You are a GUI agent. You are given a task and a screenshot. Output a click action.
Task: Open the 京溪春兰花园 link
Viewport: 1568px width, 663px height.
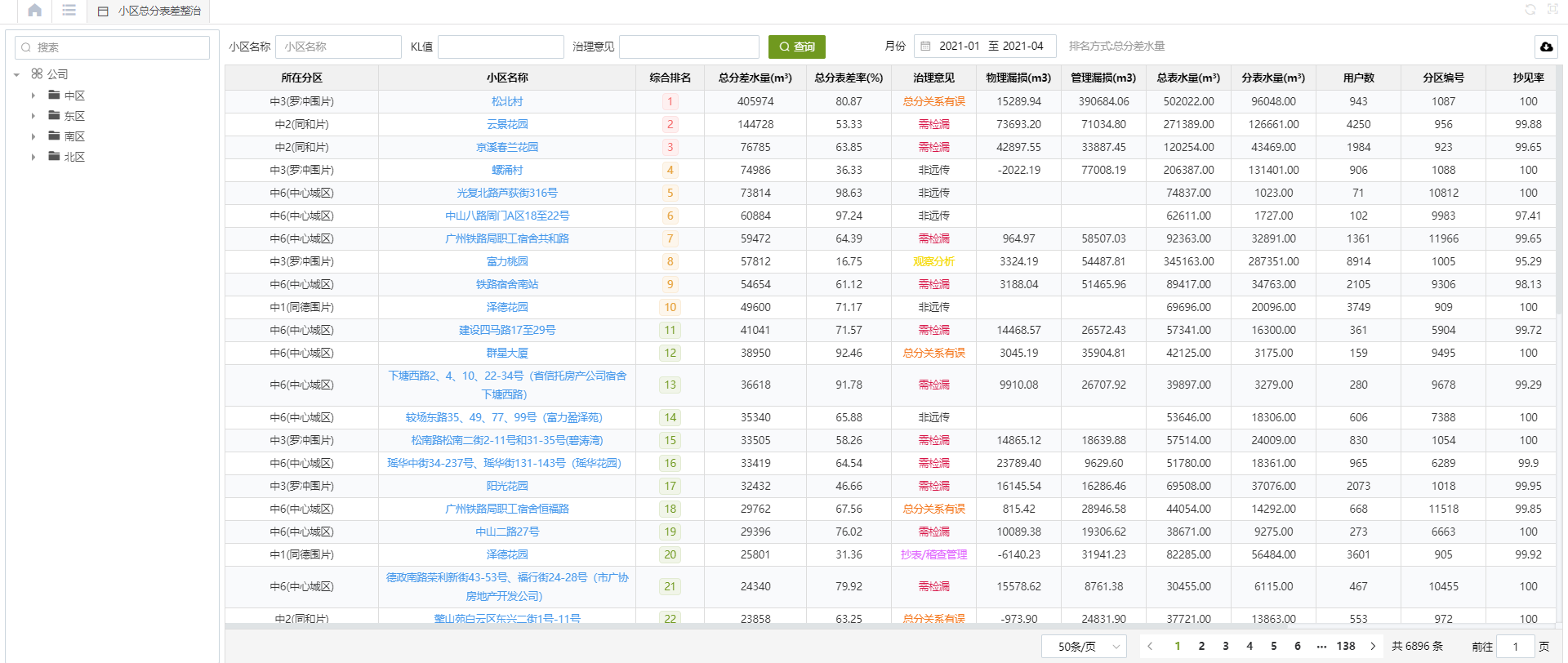(x=506, y=148)
